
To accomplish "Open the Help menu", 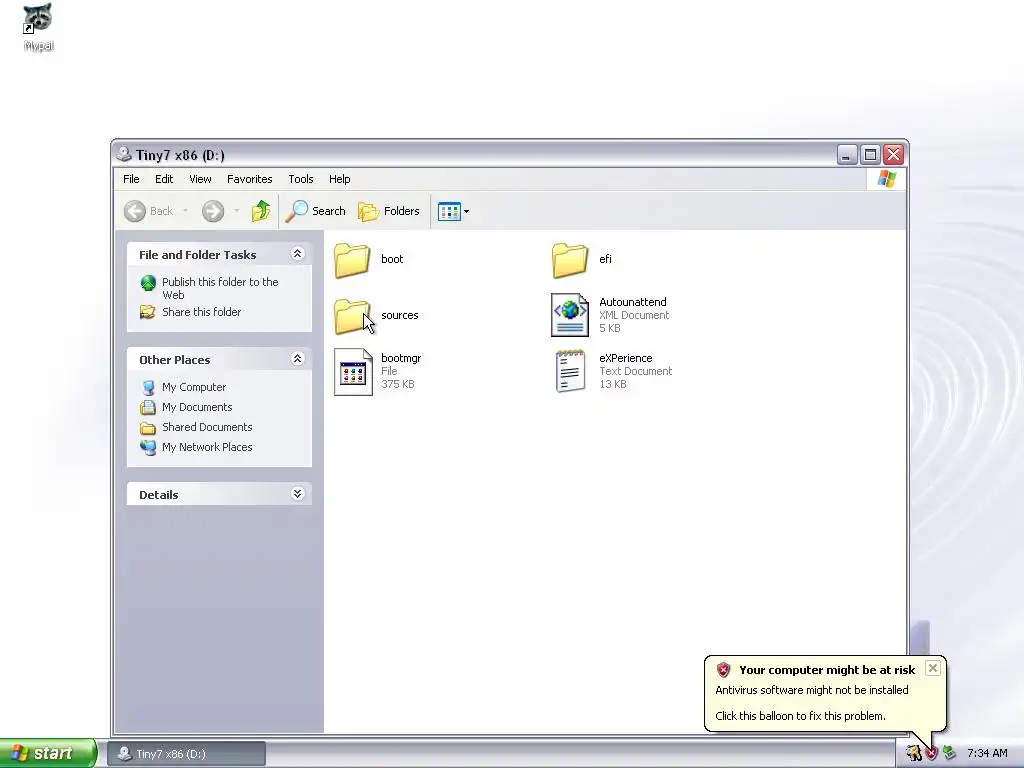I will pos(340,179).
